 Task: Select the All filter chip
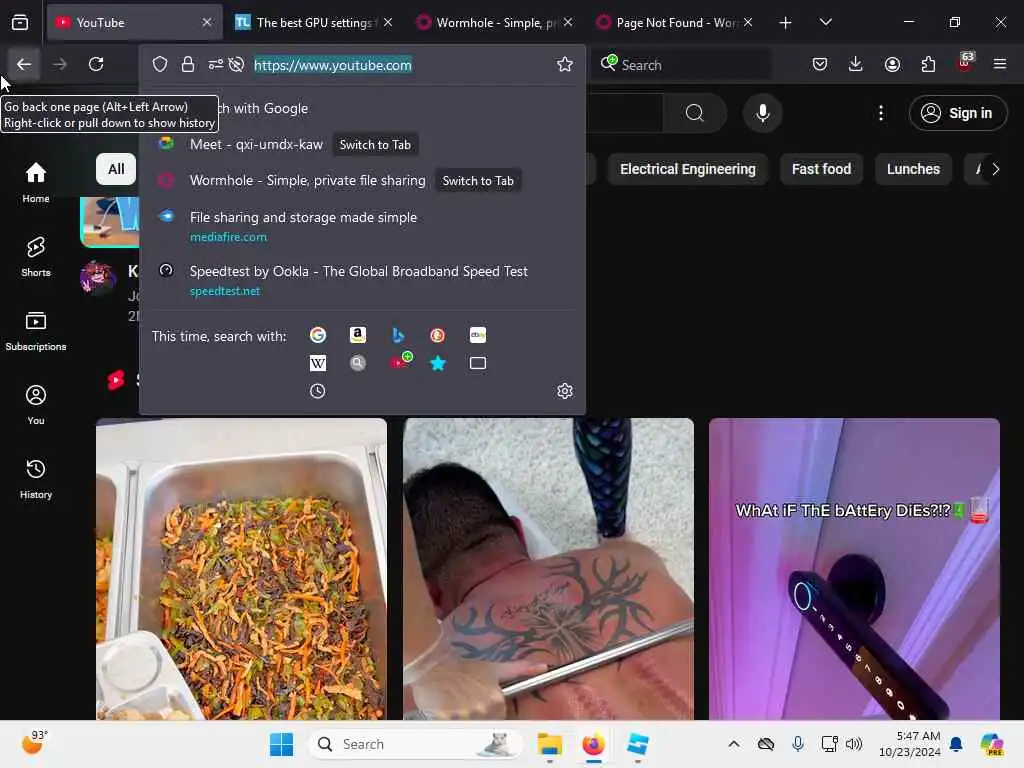pos(116,169)
